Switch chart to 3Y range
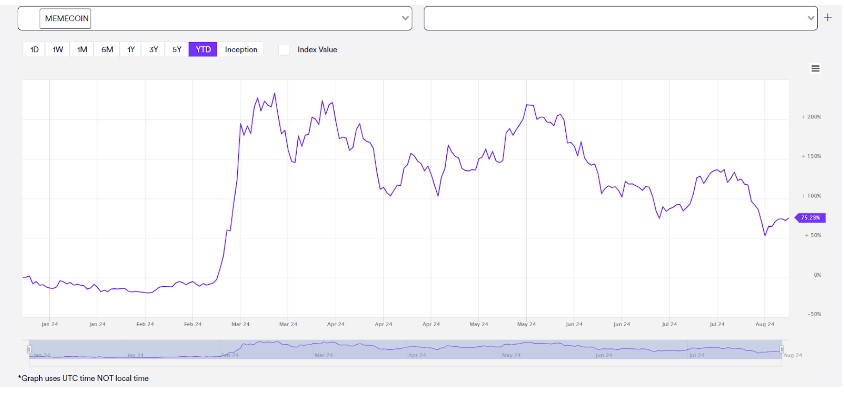Image resolution: width=844 pixels, height=393 pixels. tap(153, 50)
